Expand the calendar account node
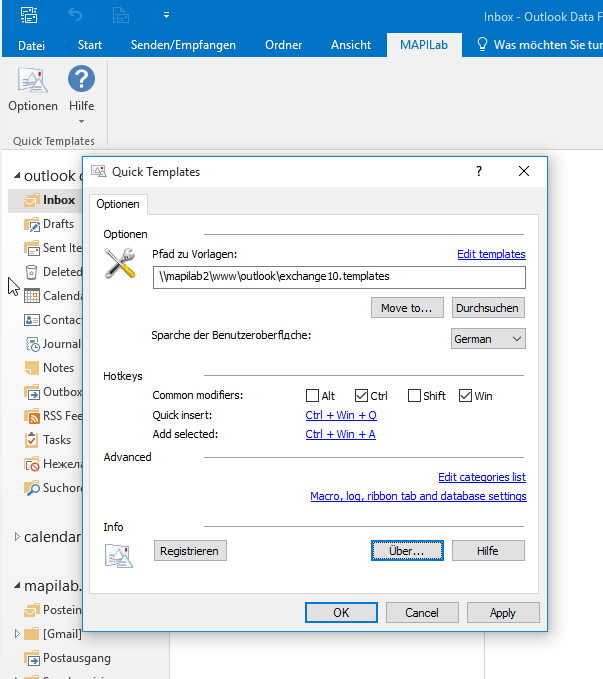The width and height of the screenshot is (603, 679). point(17,537)
